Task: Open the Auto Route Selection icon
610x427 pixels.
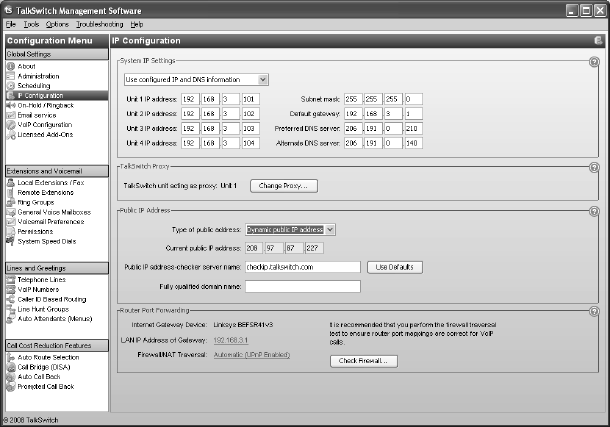Action: 12,356
